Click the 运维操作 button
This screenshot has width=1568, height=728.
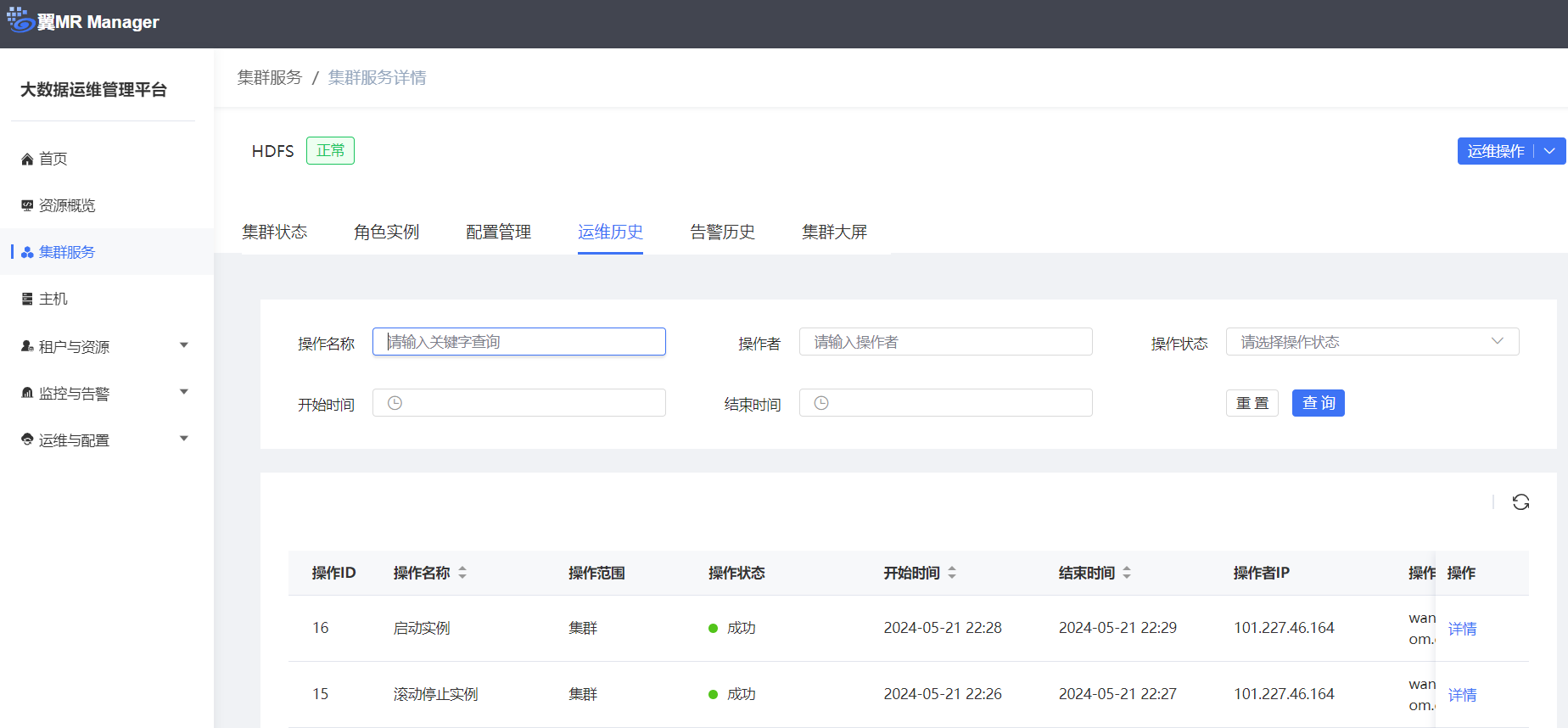(1496, 151)
